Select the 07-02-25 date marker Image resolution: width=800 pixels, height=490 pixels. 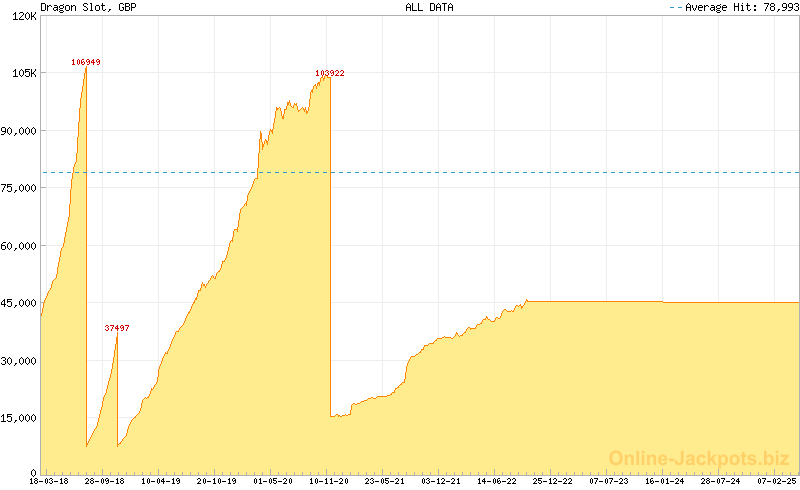coord(776,481)
